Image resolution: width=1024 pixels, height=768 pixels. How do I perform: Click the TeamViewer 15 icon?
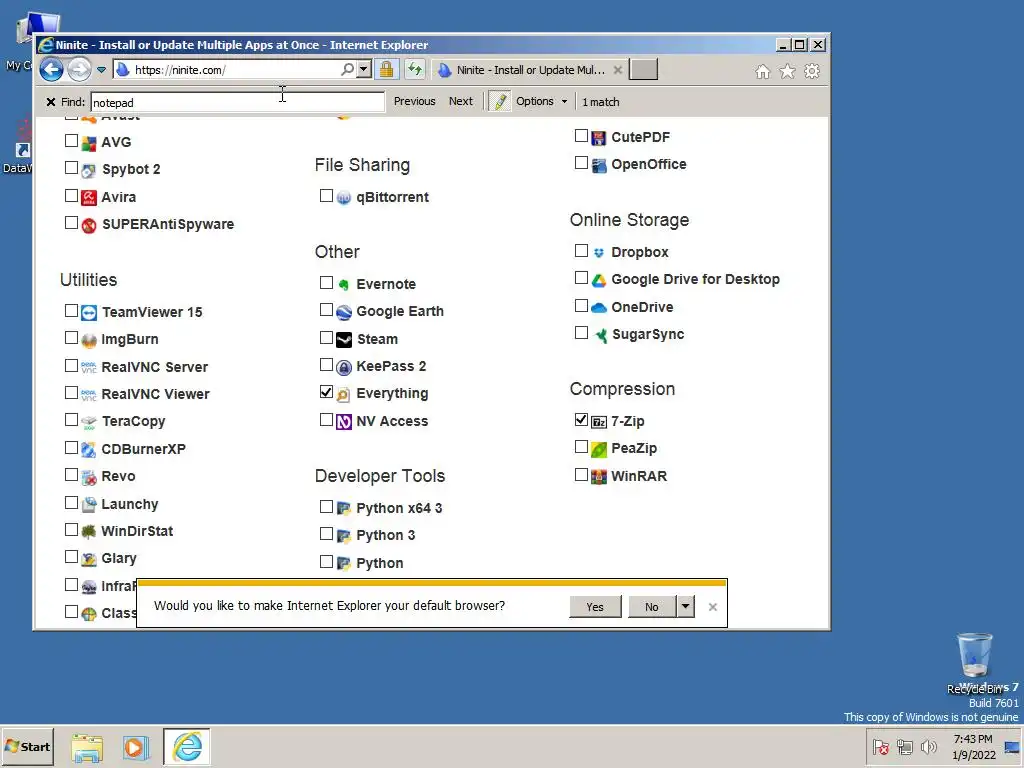[x=89, y=312]
